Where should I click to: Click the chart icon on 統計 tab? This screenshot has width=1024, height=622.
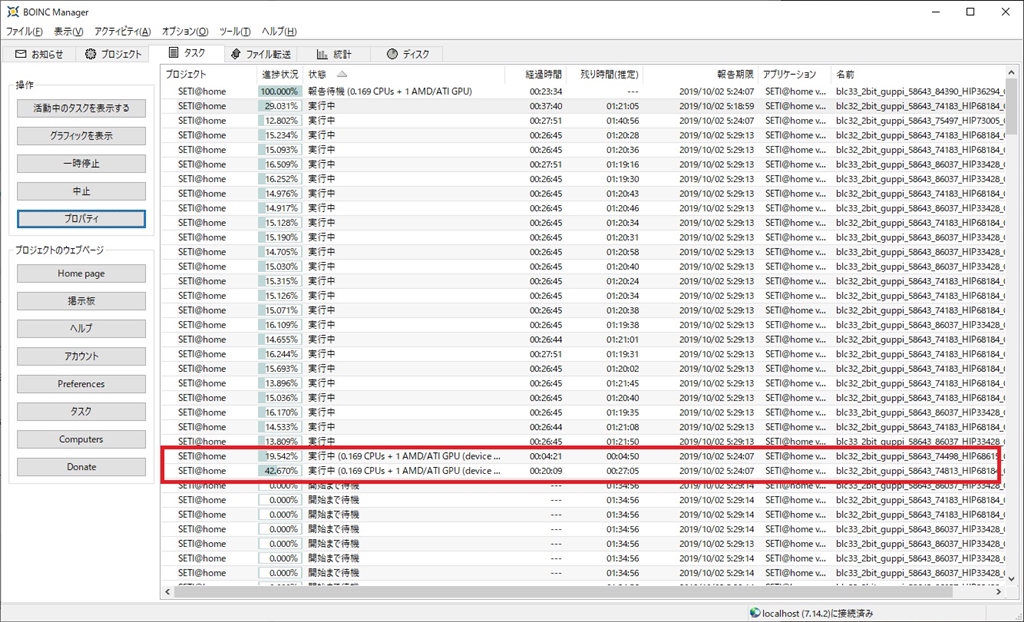(322, 54)
